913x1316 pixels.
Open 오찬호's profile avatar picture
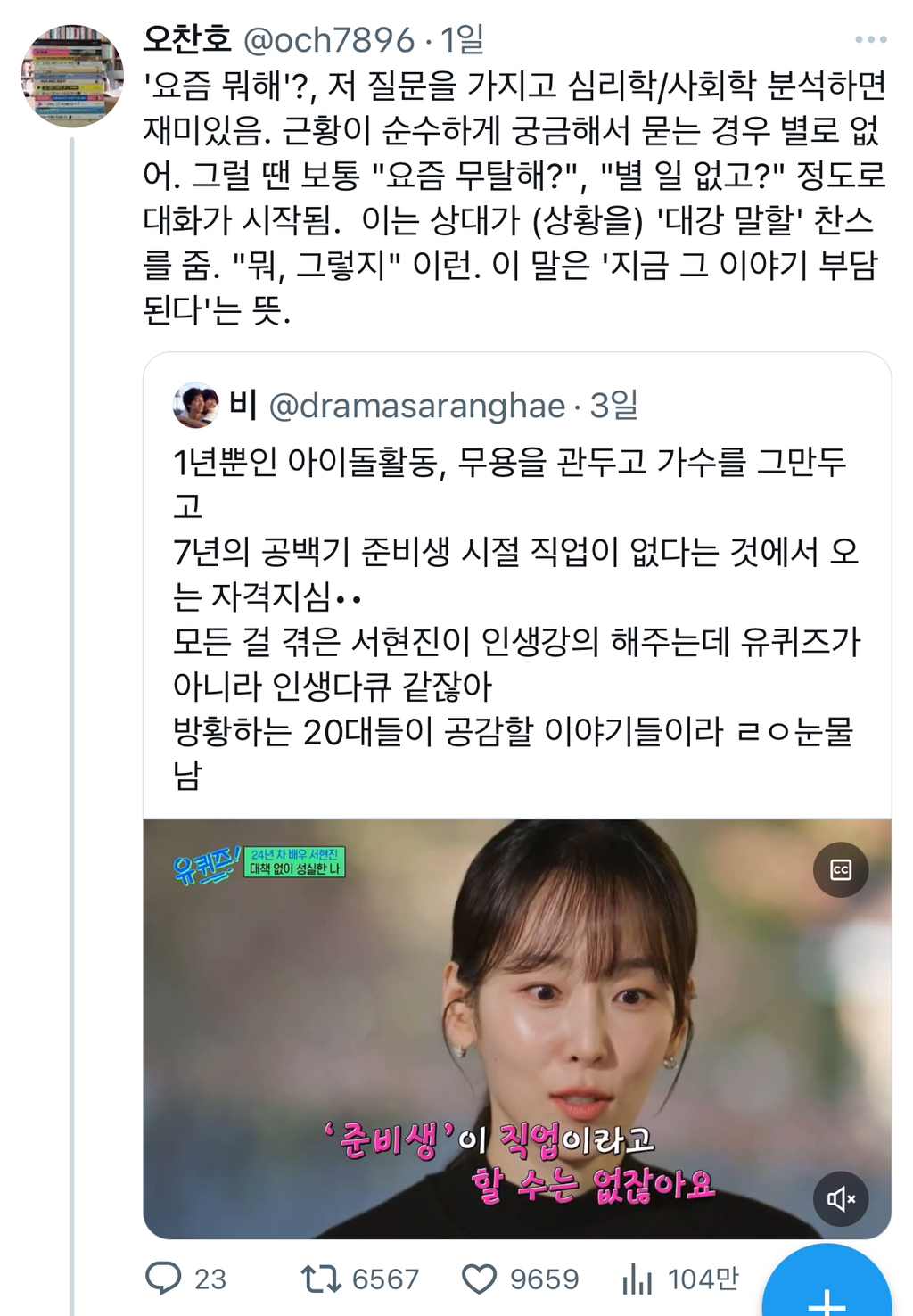click(72, 76)
